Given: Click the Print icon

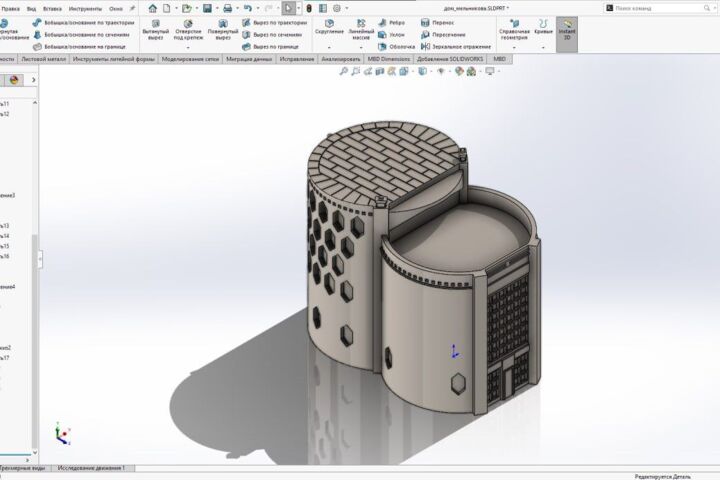Looking at the screenshot, I should [228, 8].
